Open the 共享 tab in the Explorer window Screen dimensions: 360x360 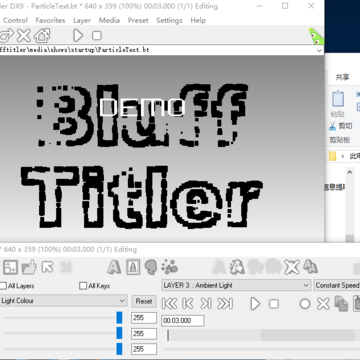(x=342, y=77)
